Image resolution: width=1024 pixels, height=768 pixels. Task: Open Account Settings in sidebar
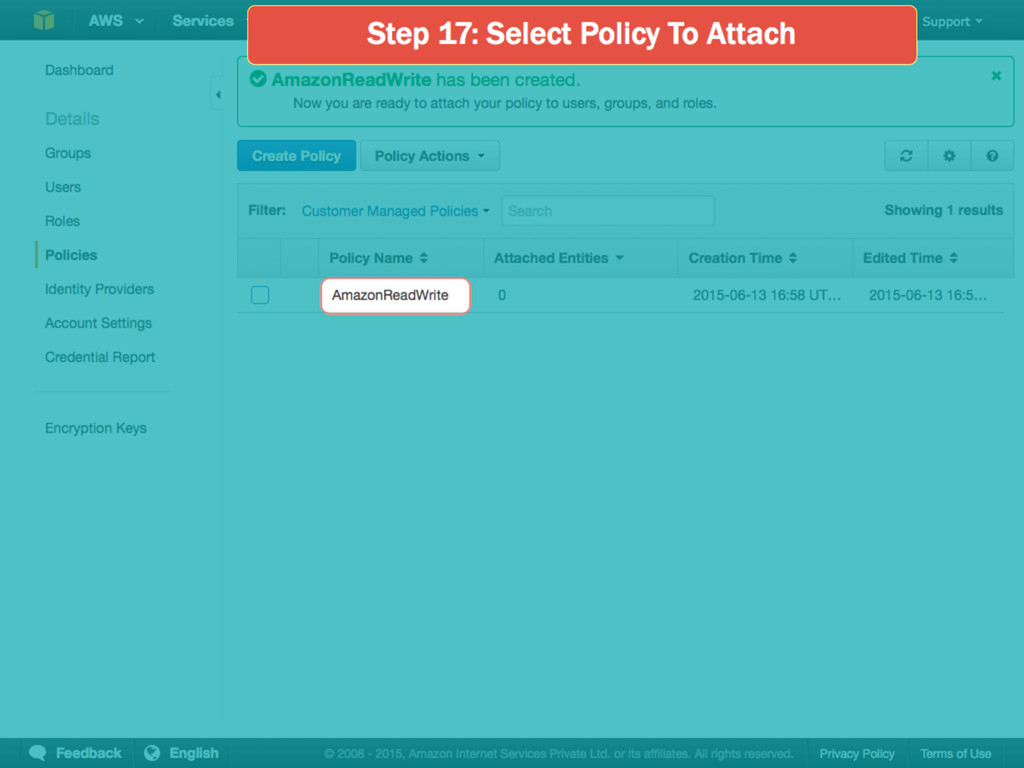(98, 323)
